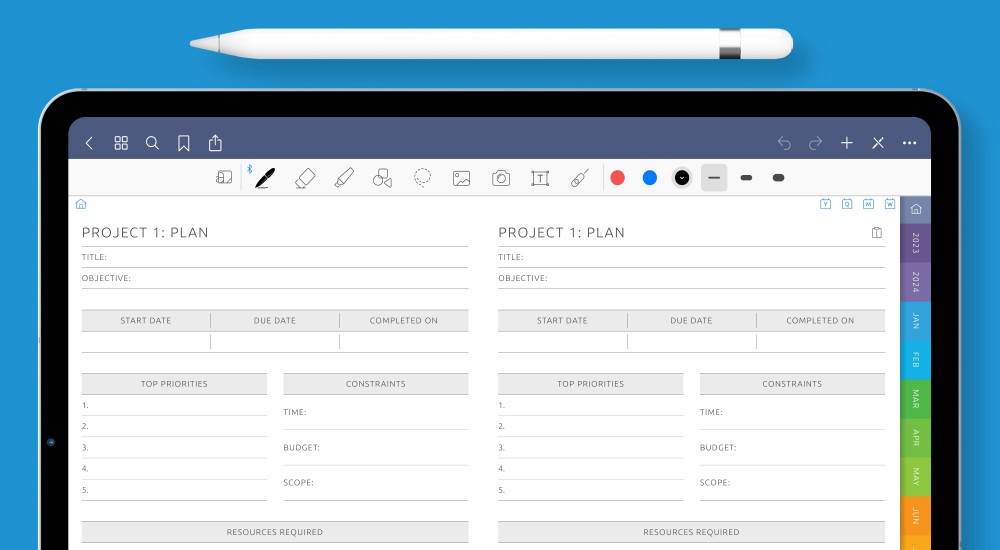
Task: Select the Pen tool
Action: [x=264, y=178]
